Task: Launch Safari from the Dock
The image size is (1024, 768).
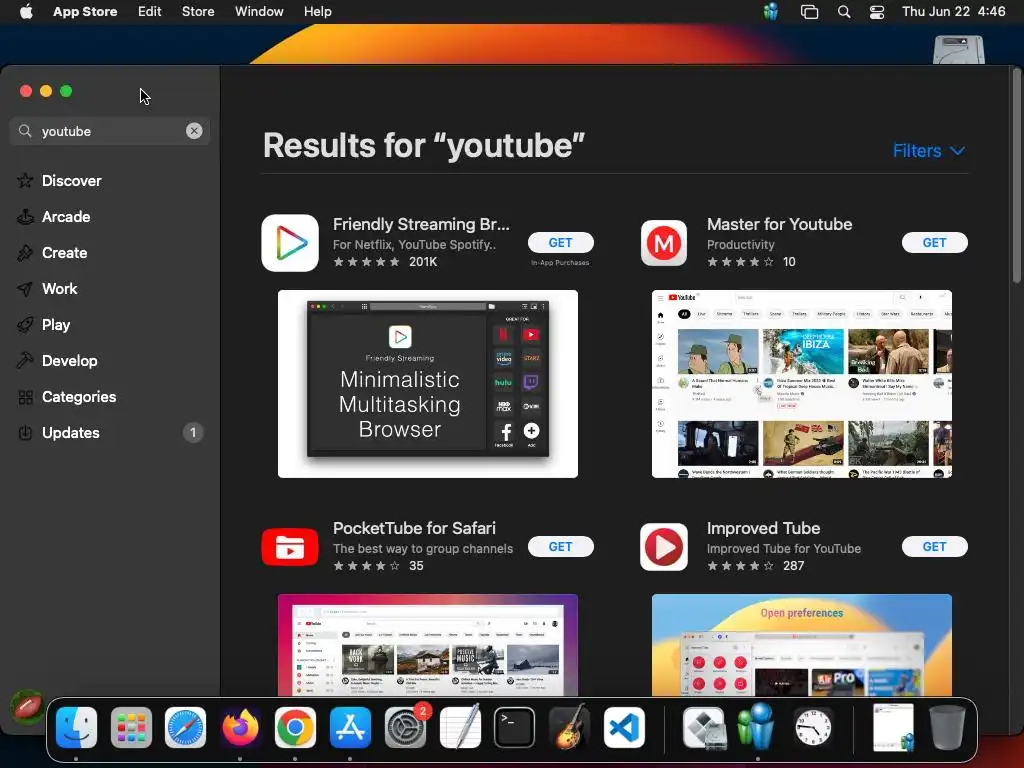Action: pos(185,728)
